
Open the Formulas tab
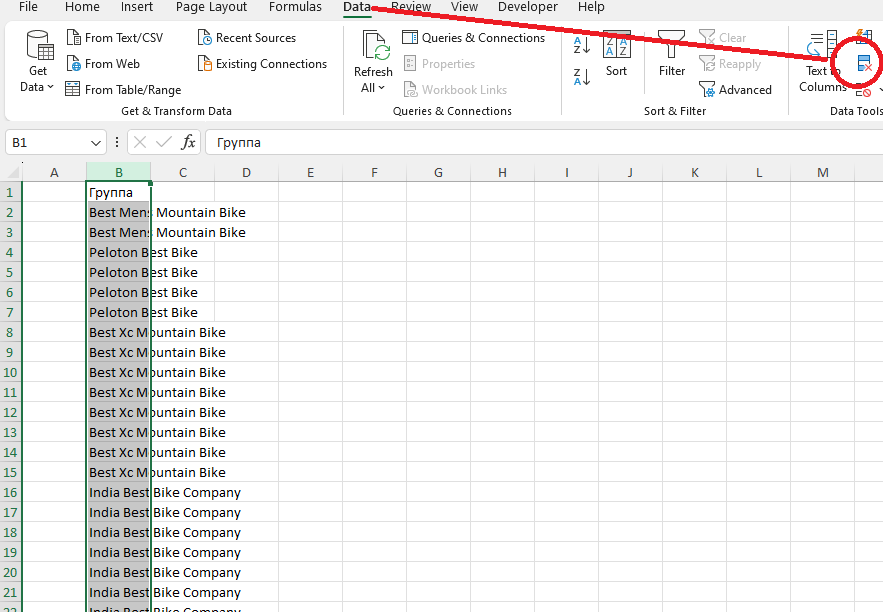(x=295, y=7)
